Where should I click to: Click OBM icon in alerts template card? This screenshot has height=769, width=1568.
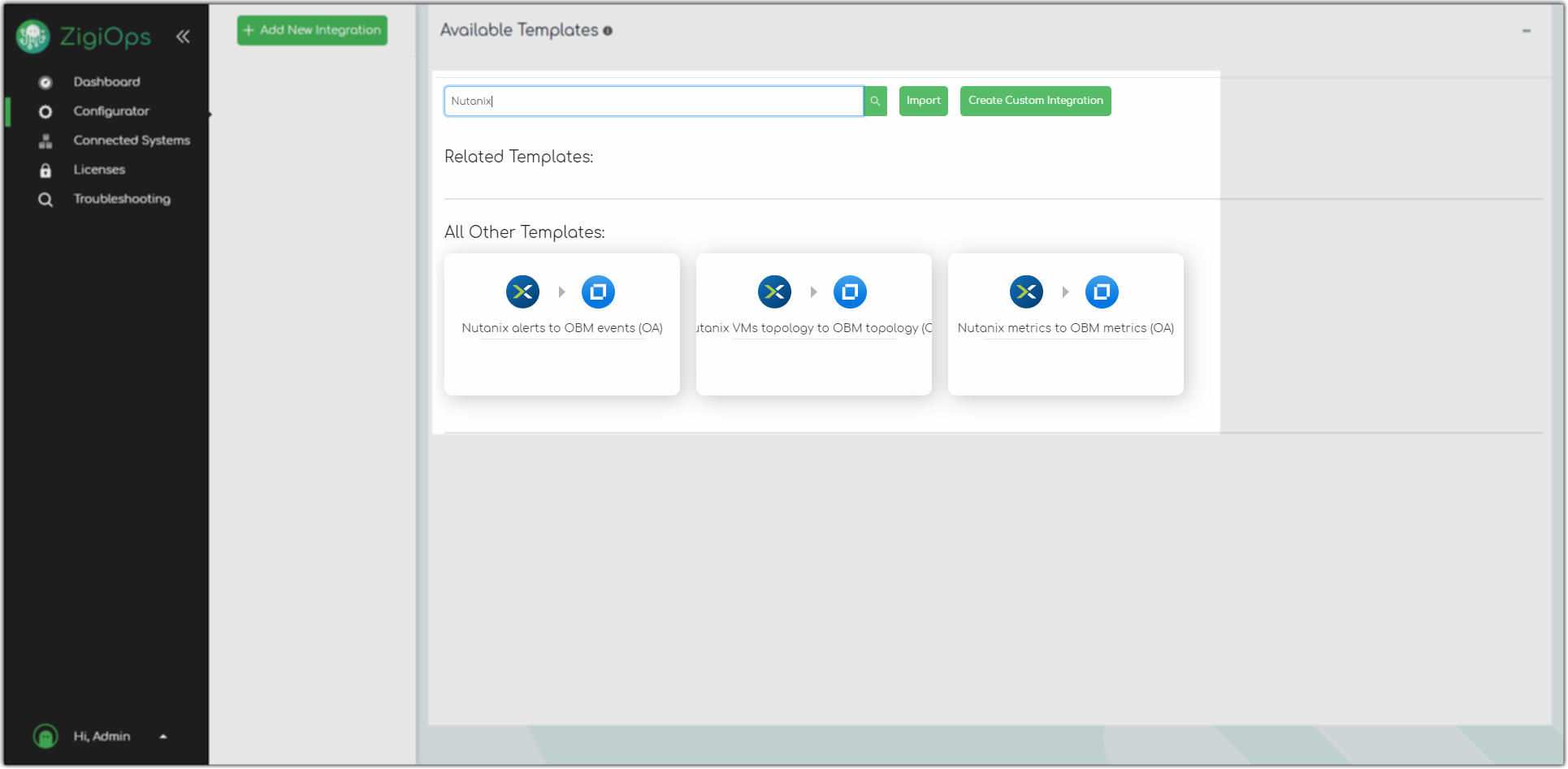coord(598,292)
